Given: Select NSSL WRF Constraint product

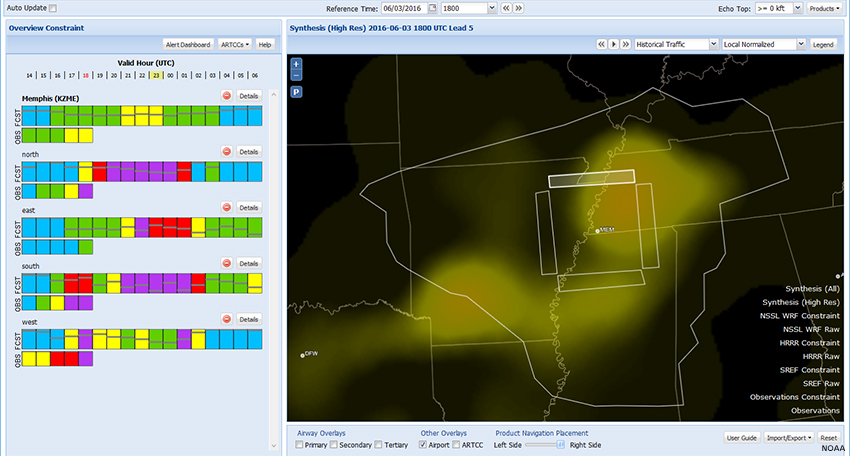Looking at the screenshot, I should click(x=800, y=316).
